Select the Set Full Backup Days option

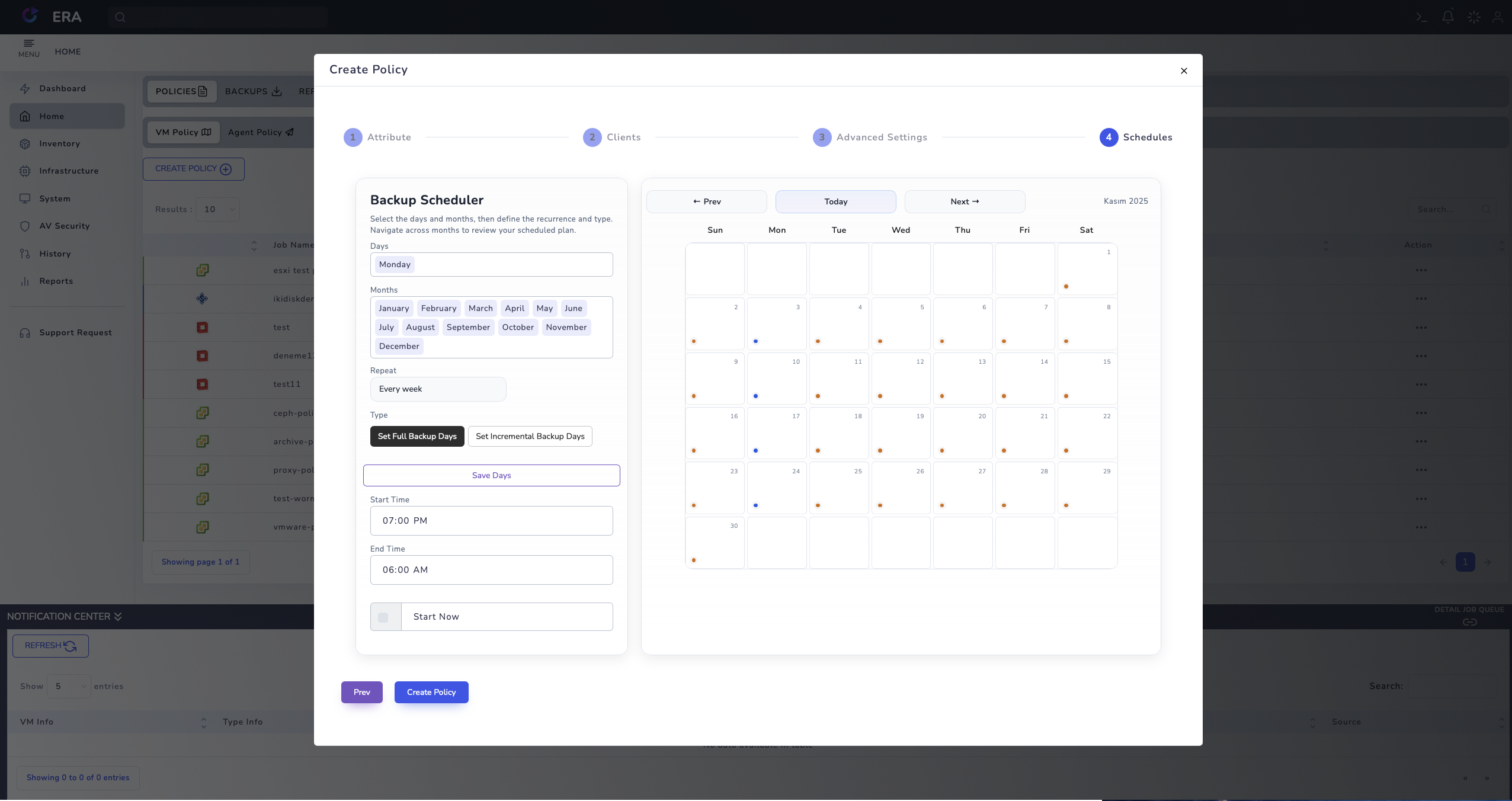[x=417, y=436]
